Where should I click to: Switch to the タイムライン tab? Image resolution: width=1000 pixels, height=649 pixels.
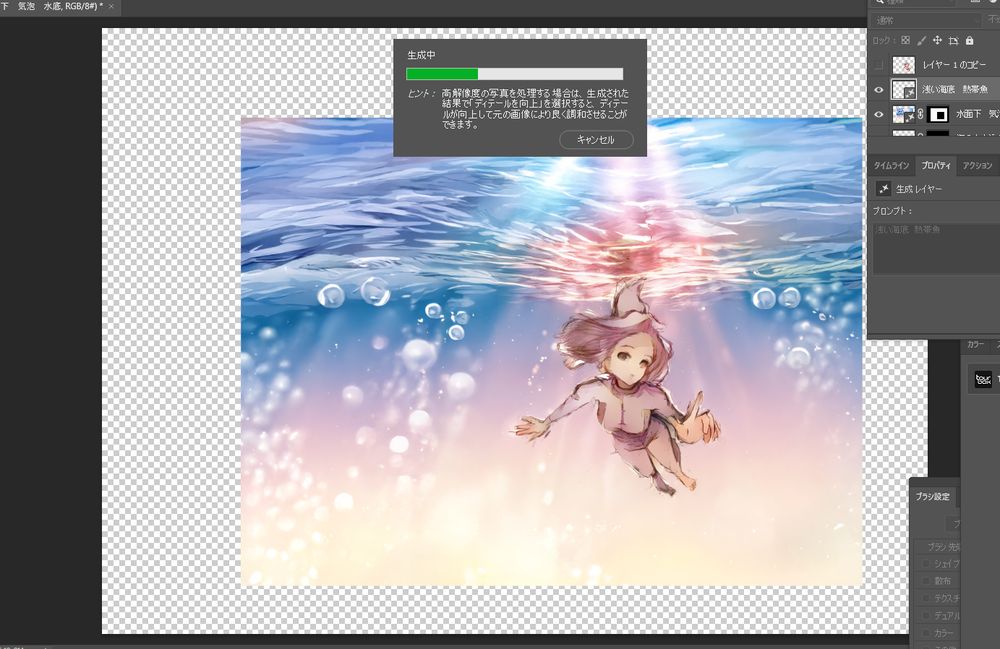point(892,165)
